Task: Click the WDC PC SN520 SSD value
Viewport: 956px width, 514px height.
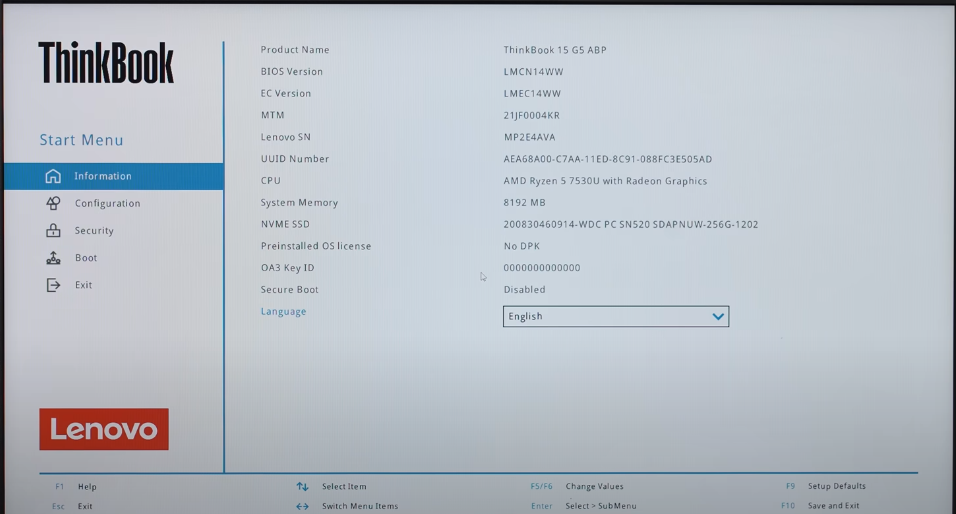Action: (x=631, y=224)
